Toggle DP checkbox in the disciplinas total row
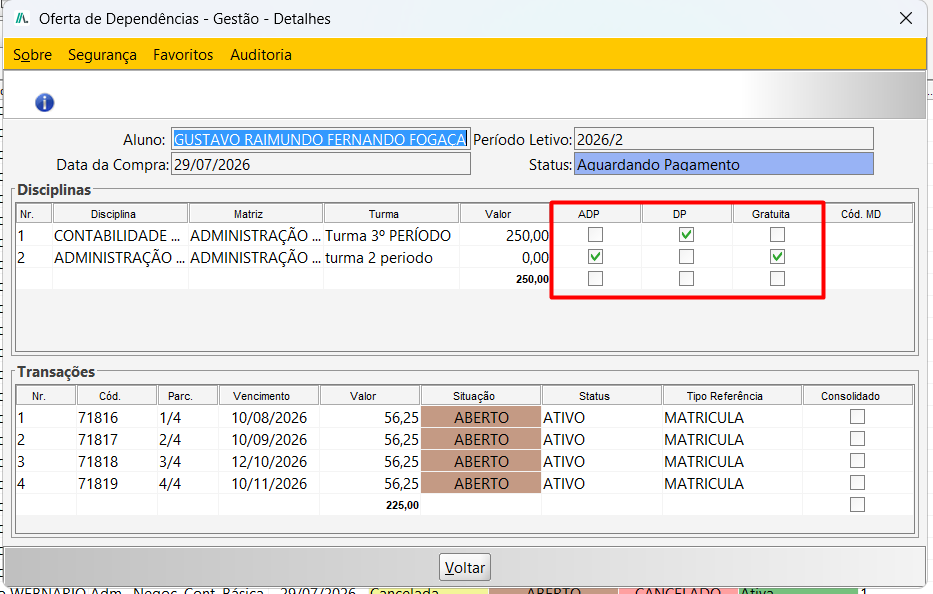The height and width of the screenshot is (594, 933). tap(686, 279)
